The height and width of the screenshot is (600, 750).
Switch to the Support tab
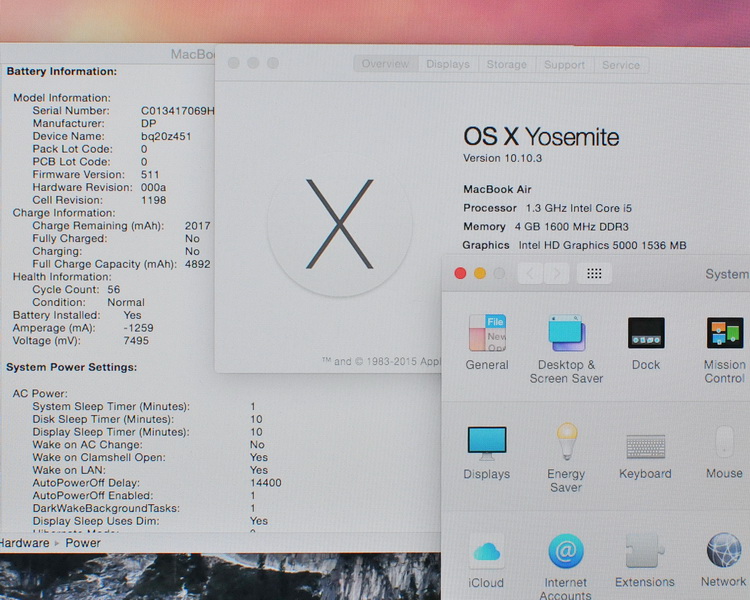click(x=564, y=65)
